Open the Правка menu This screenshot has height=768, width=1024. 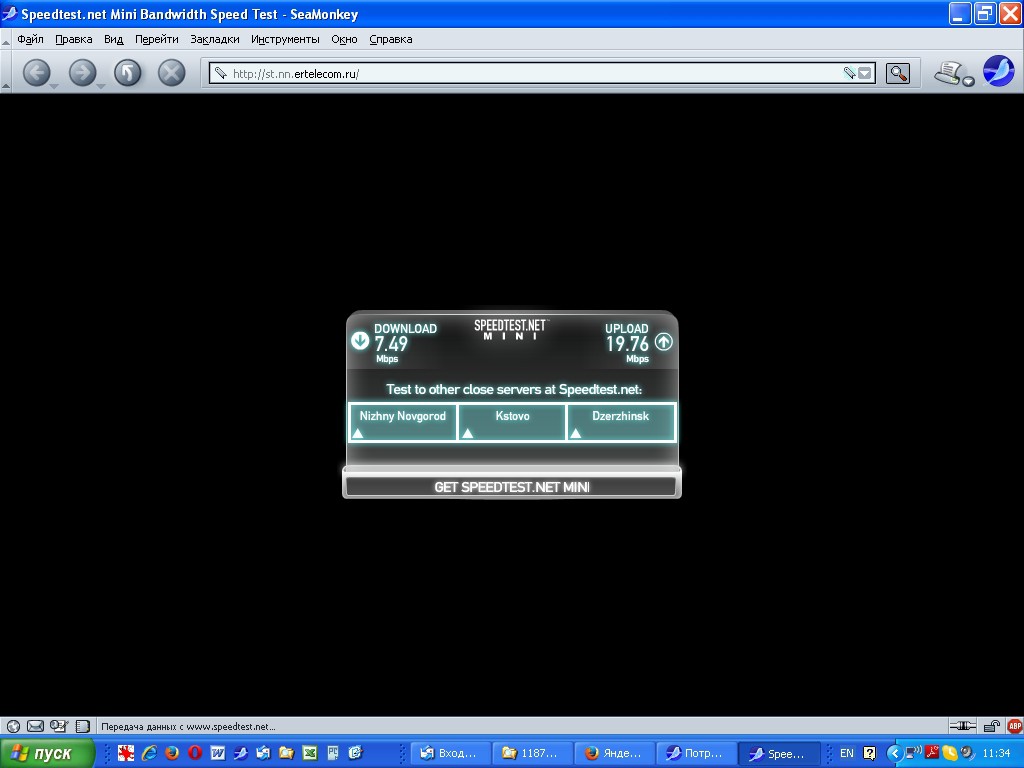(74, 39)
